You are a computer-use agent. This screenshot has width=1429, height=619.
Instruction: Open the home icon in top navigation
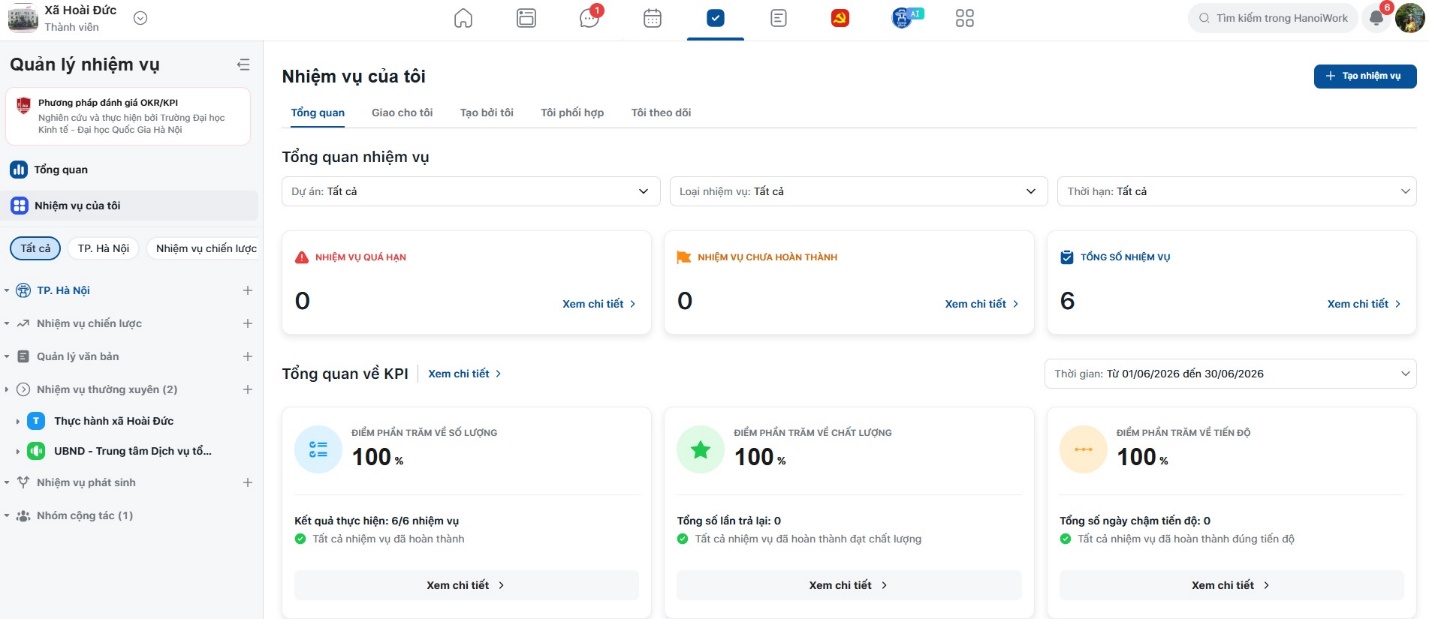pyautogui.click(x=463, y=18)
